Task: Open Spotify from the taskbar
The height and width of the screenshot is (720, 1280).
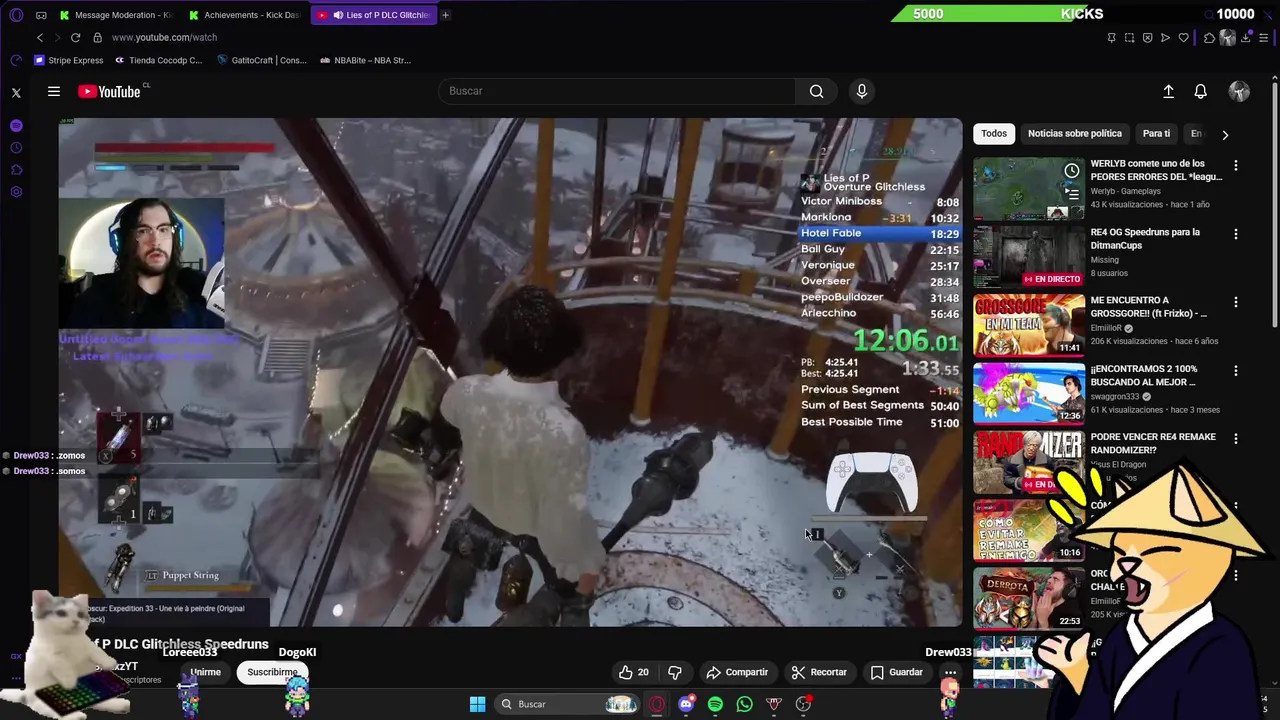Action: 715,704
